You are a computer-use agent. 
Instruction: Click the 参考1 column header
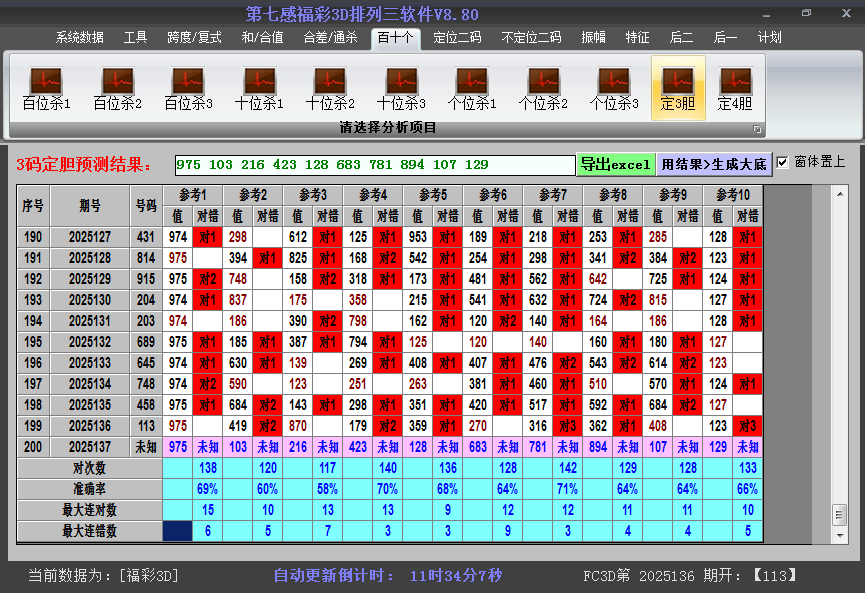(193, 195)
